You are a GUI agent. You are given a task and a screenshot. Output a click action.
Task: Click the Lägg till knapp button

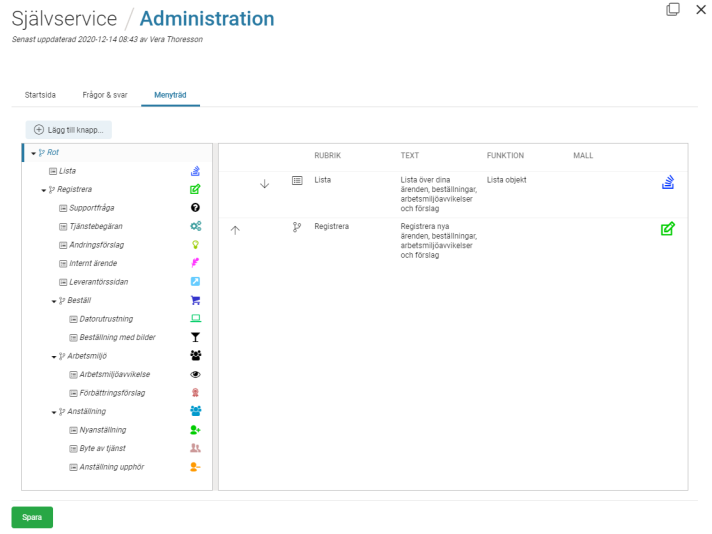pos(69,129)
